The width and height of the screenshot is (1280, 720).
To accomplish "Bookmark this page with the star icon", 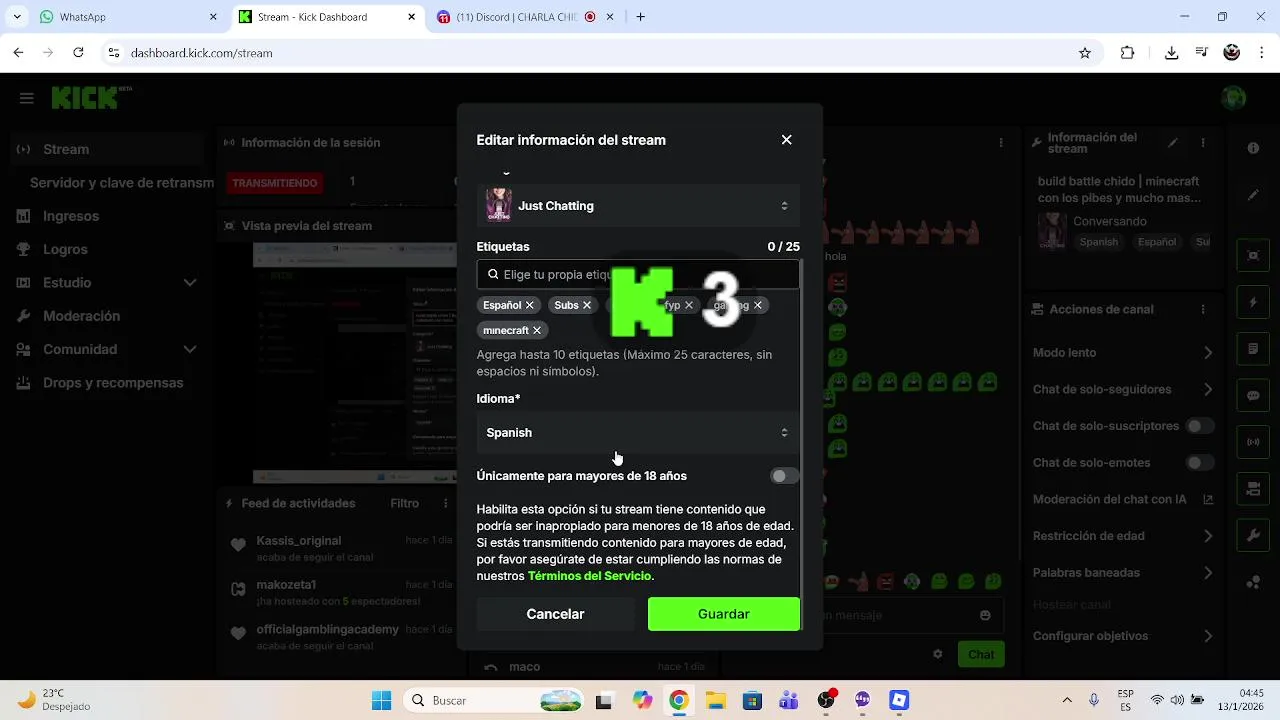I will 1085,53.
